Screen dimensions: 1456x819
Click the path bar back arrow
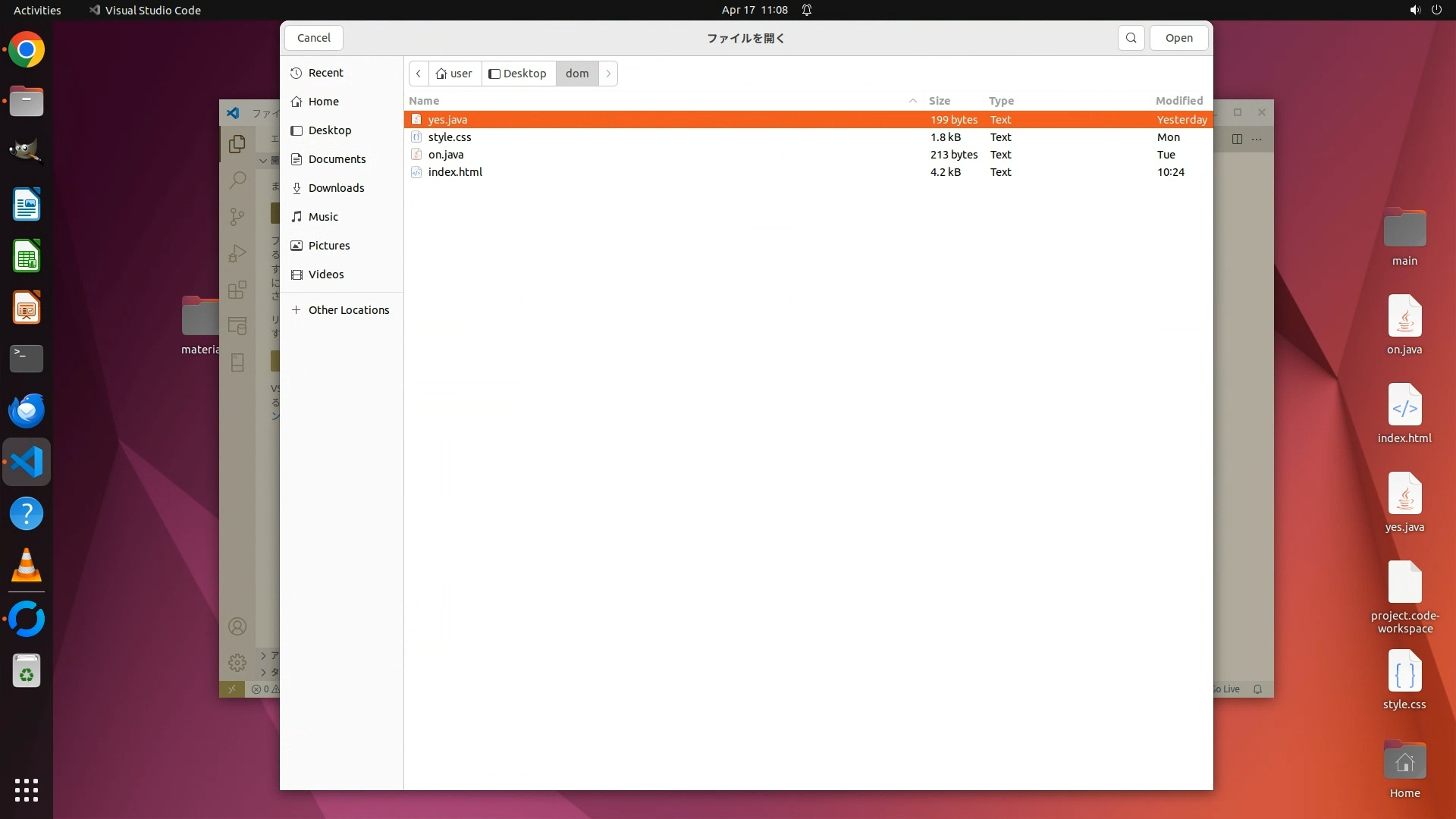(x=419, y=74)
